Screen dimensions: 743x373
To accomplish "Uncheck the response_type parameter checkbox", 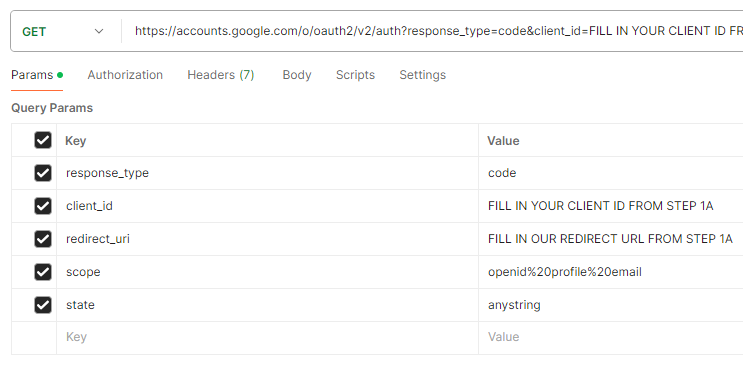I will pos(43,173).
